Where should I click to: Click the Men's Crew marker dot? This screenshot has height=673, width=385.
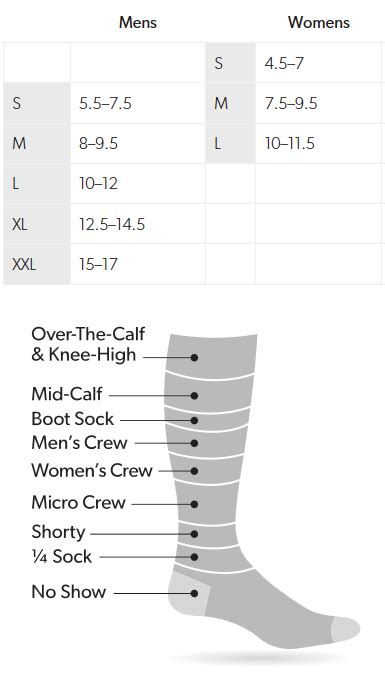[194, 443]
